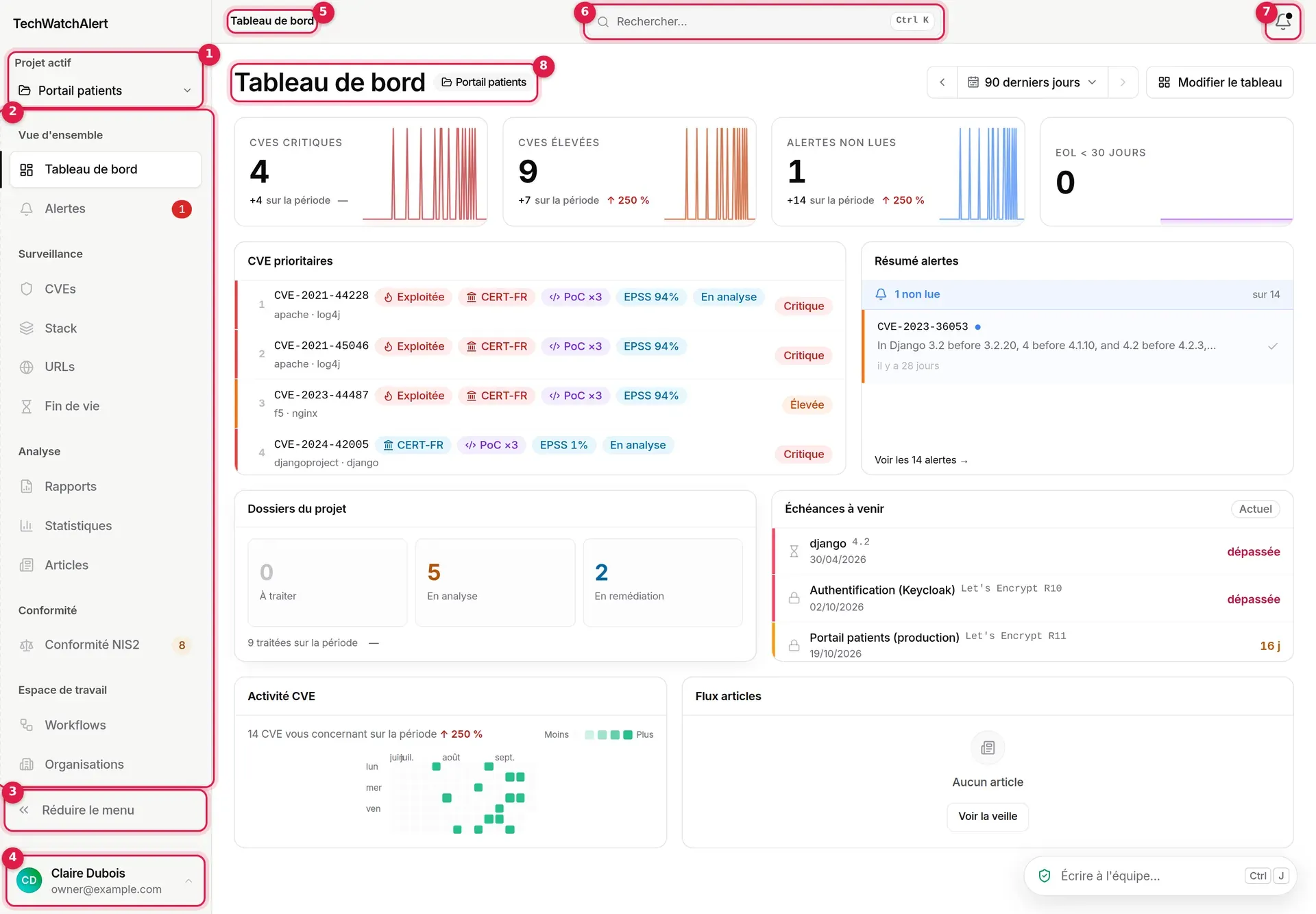This screenshot has height=914, width=1316.
Task: Collapse sidebar with Réduire le menu
Action: tap(106, 810)
